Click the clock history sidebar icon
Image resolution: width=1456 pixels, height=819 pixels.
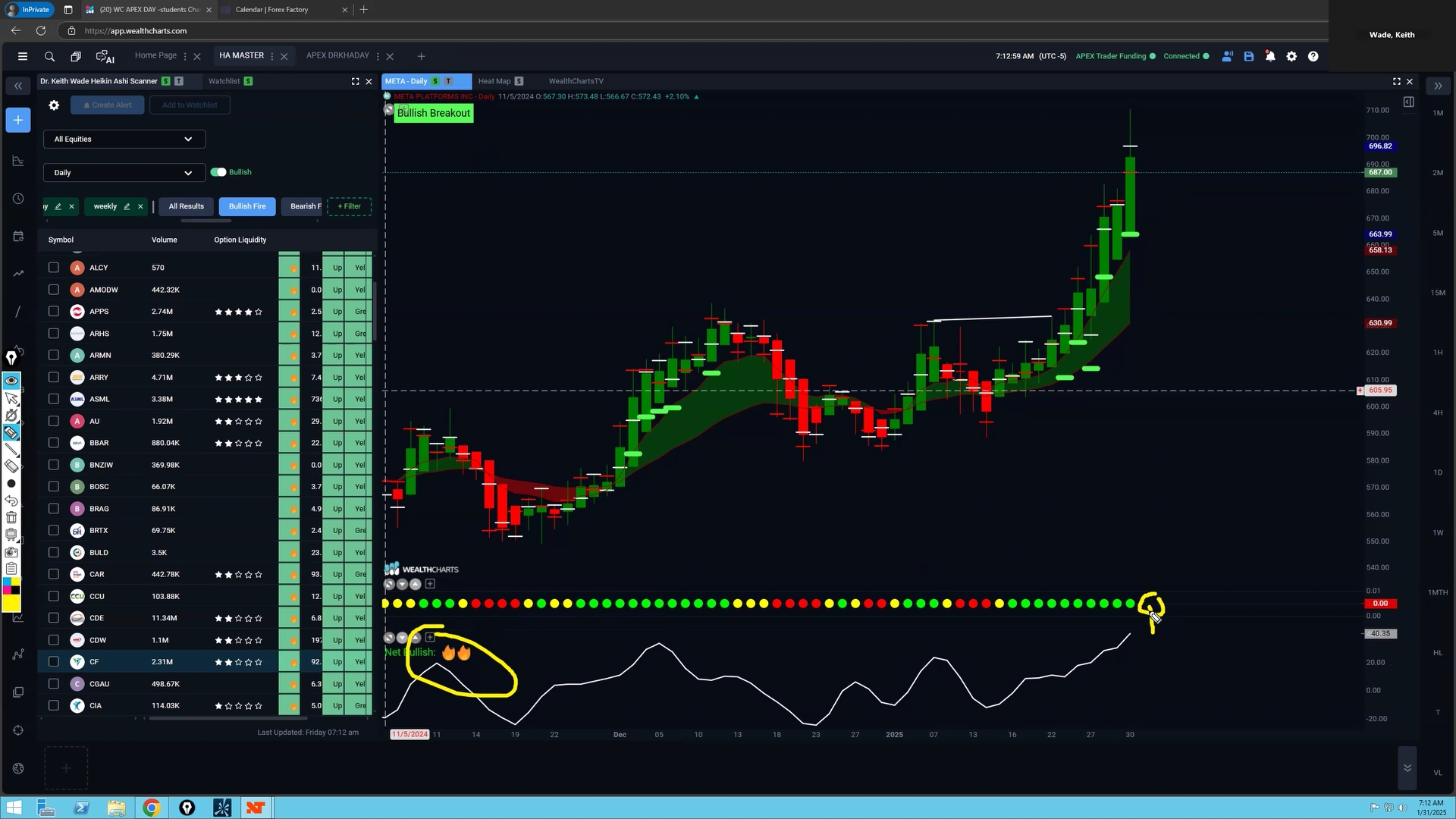pos(18,199)
